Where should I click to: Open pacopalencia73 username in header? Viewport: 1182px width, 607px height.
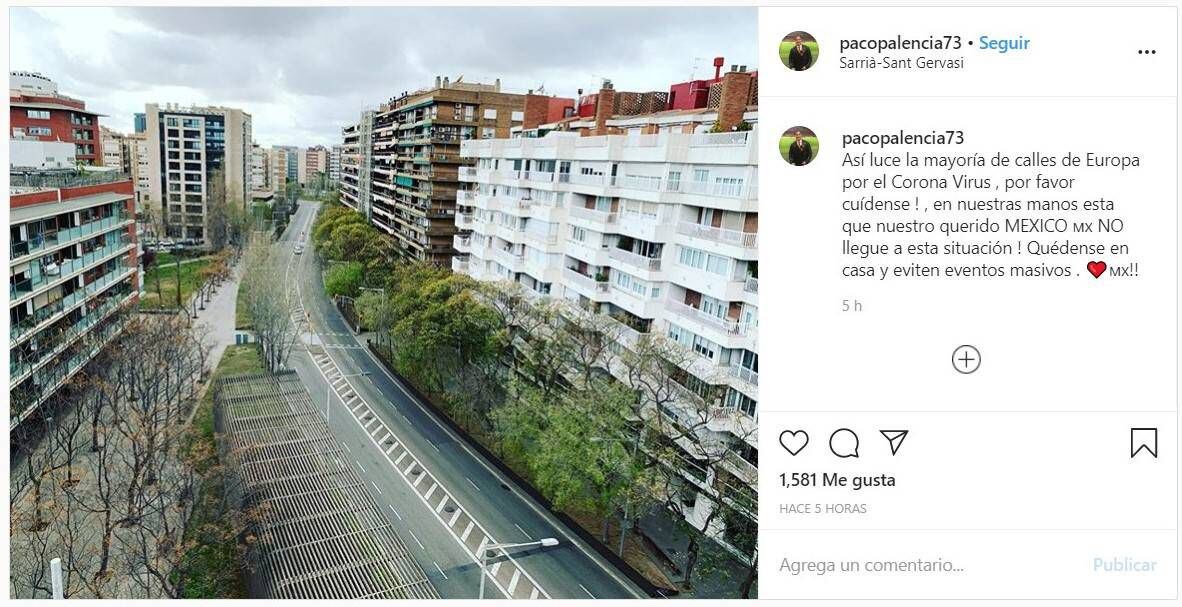pyautogui.click(x=900, y=43)
